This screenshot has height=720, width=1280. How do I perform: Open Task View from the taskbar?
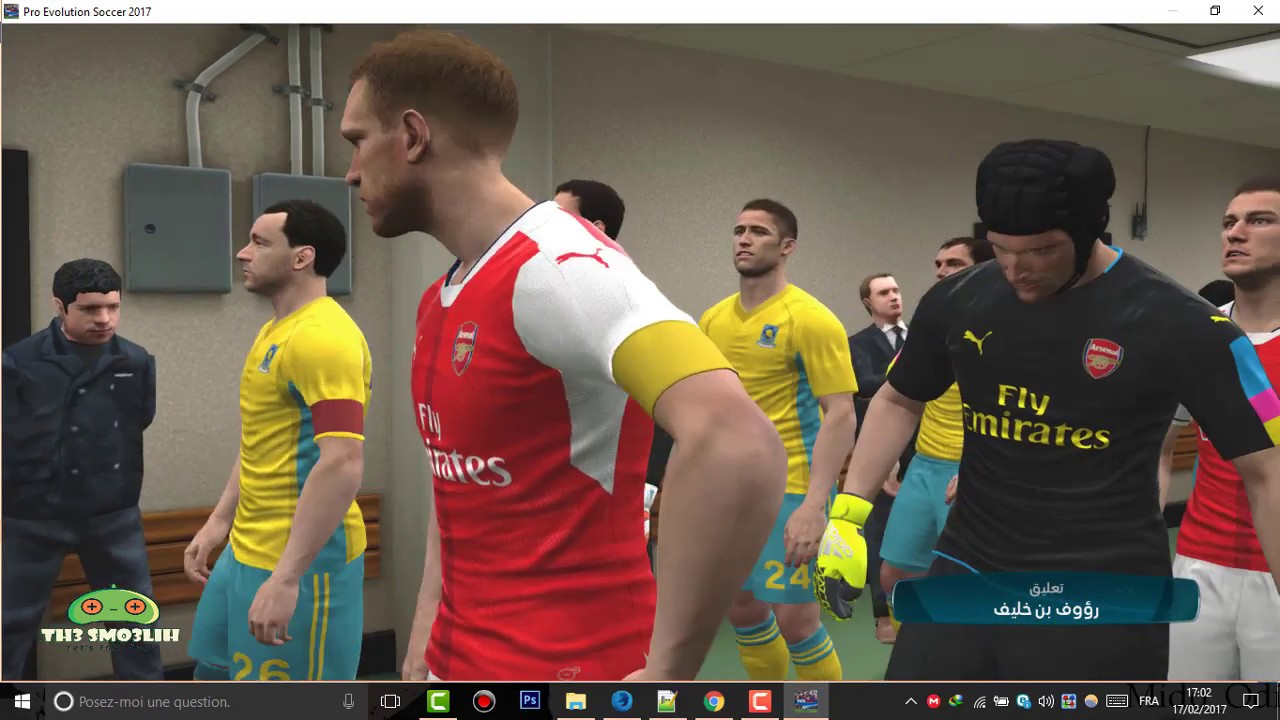coord(391,702)
